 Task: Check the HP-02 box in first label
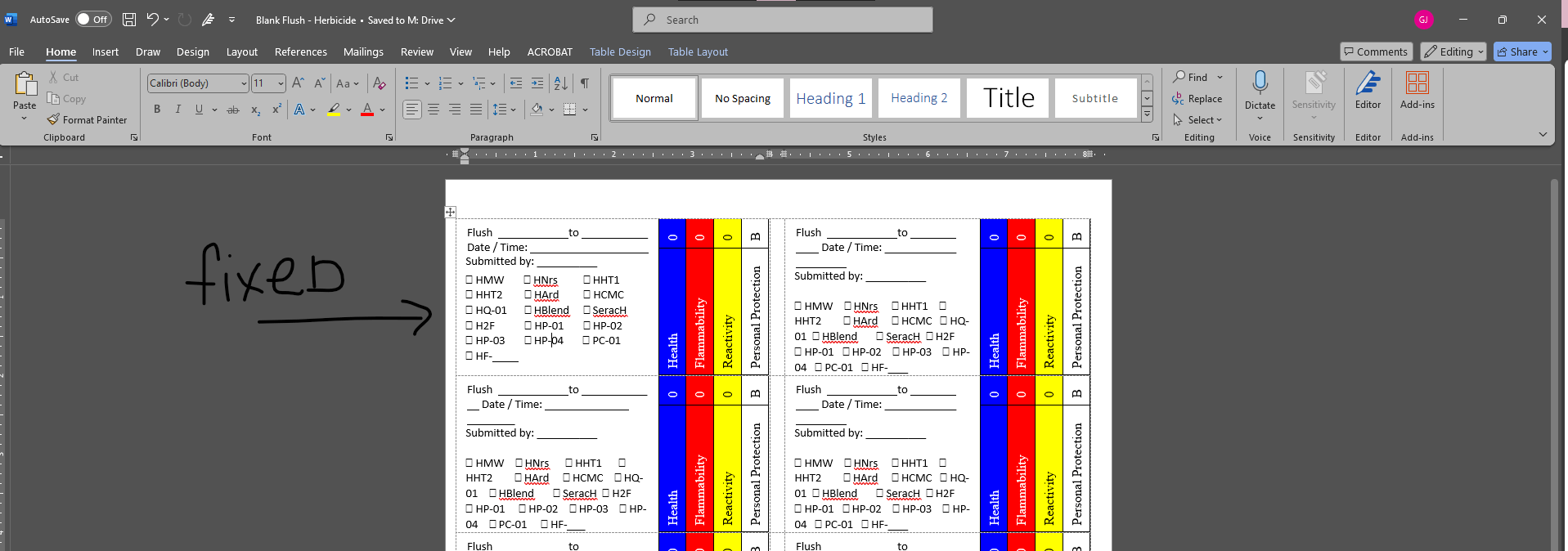pyautogui.click(x=586, y=325)
